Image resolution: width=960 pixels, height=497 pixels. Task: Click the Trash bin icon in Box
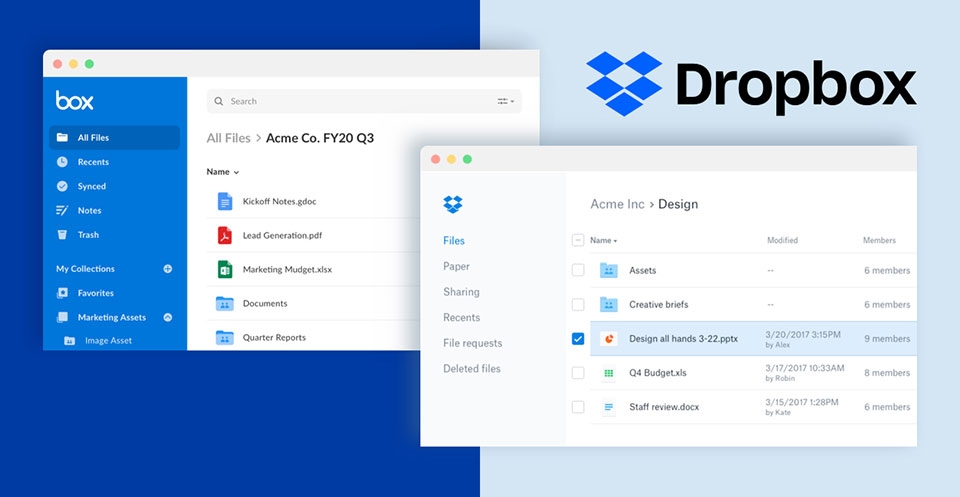pyautogui.click(x=62, y=234)
